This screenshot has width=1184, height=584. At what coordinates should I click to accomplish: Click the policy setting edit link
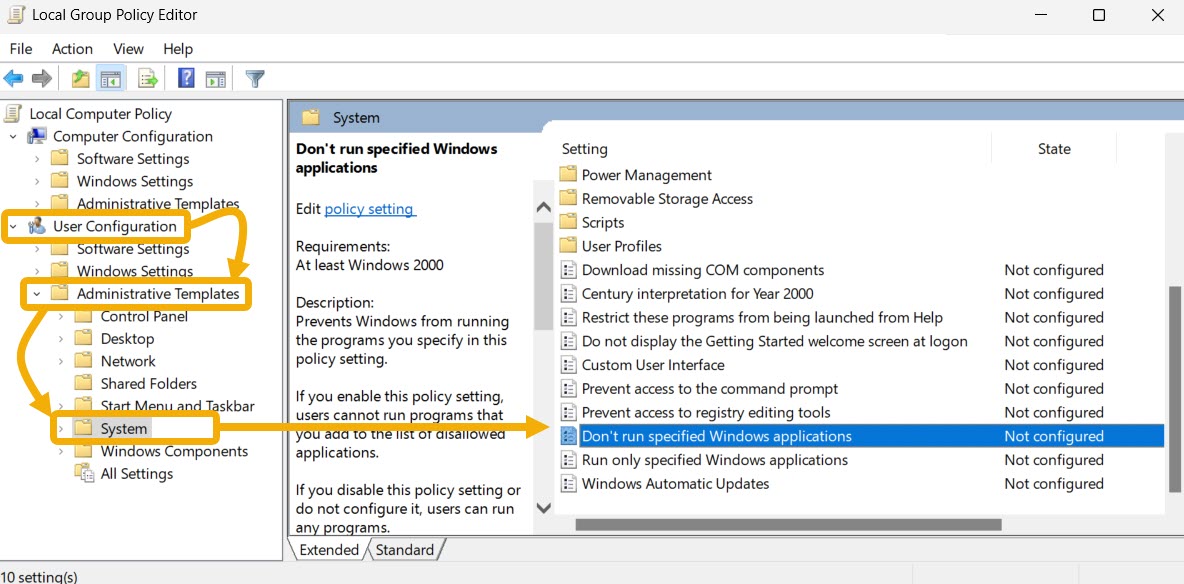[x=369, y=209]
